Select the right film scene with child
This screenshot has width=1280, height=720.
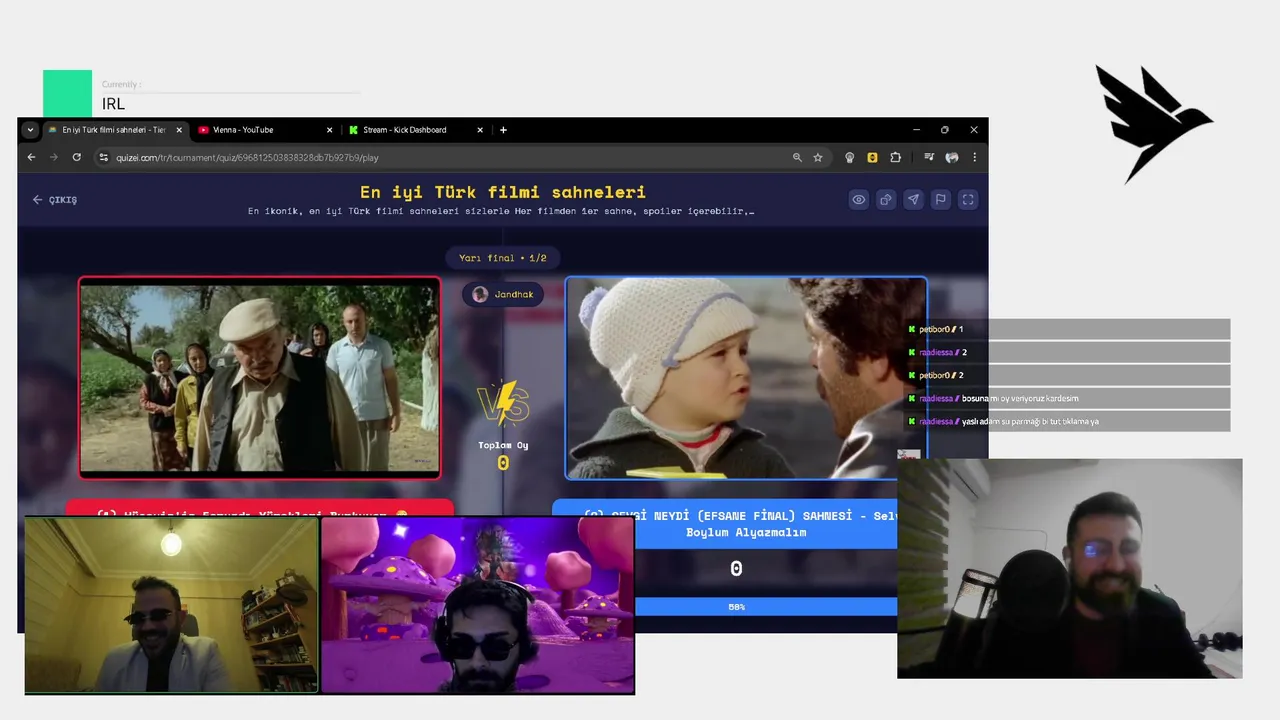point(746,378)
